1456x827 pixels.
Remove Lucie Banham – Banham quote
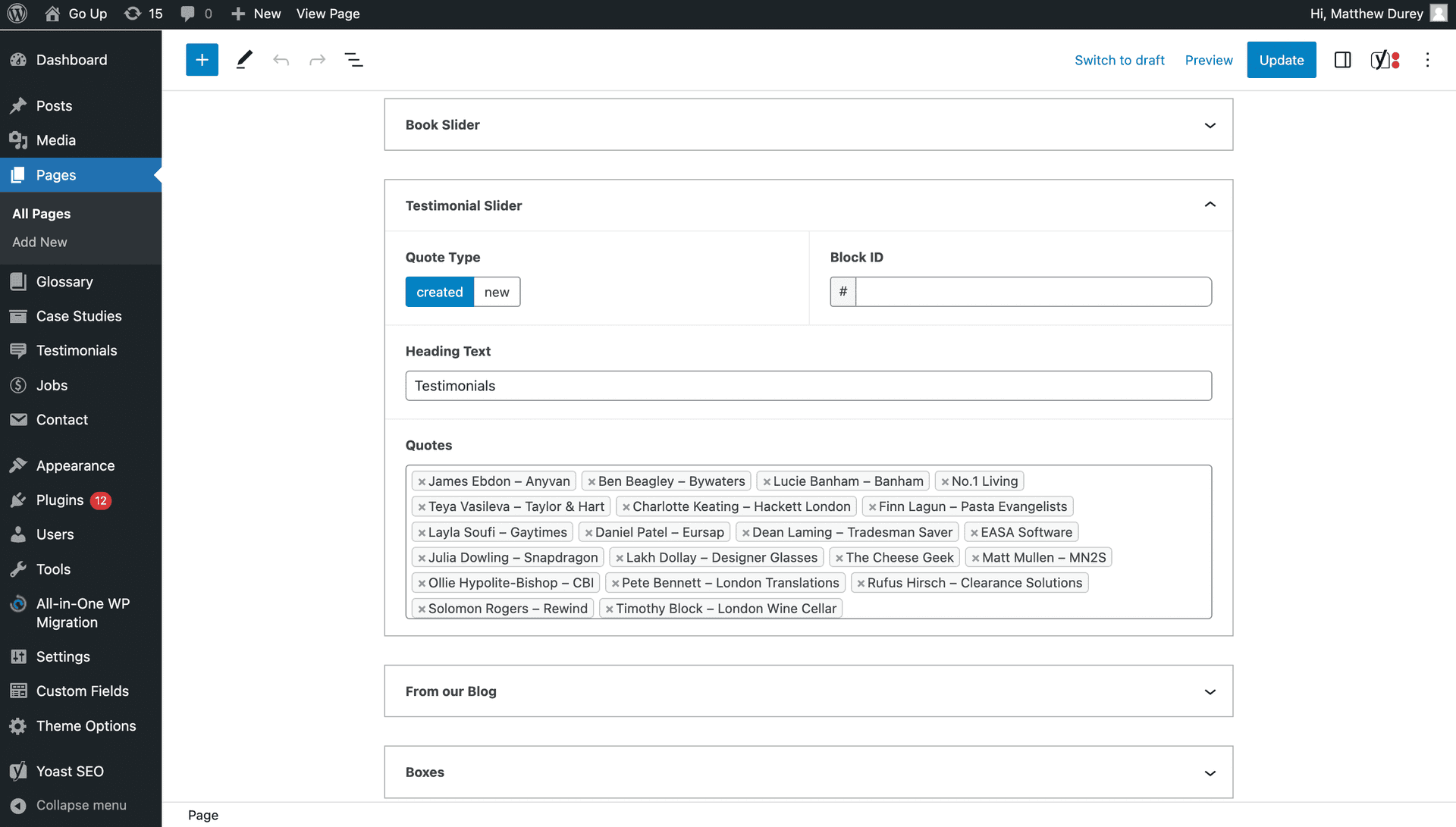pyautogui.click(x=767, y=482)
